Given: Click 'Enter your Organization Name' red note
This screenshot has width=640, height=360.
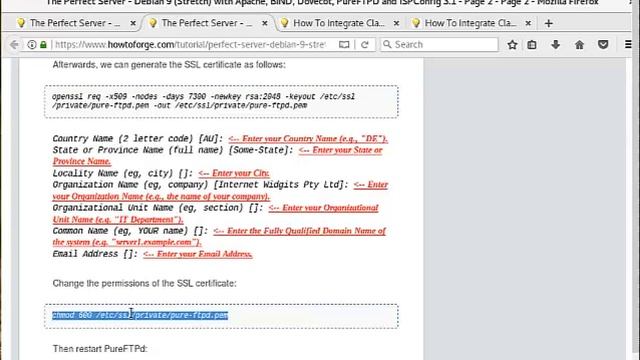Looking at the screenshot, I should [x=220, y=191].
